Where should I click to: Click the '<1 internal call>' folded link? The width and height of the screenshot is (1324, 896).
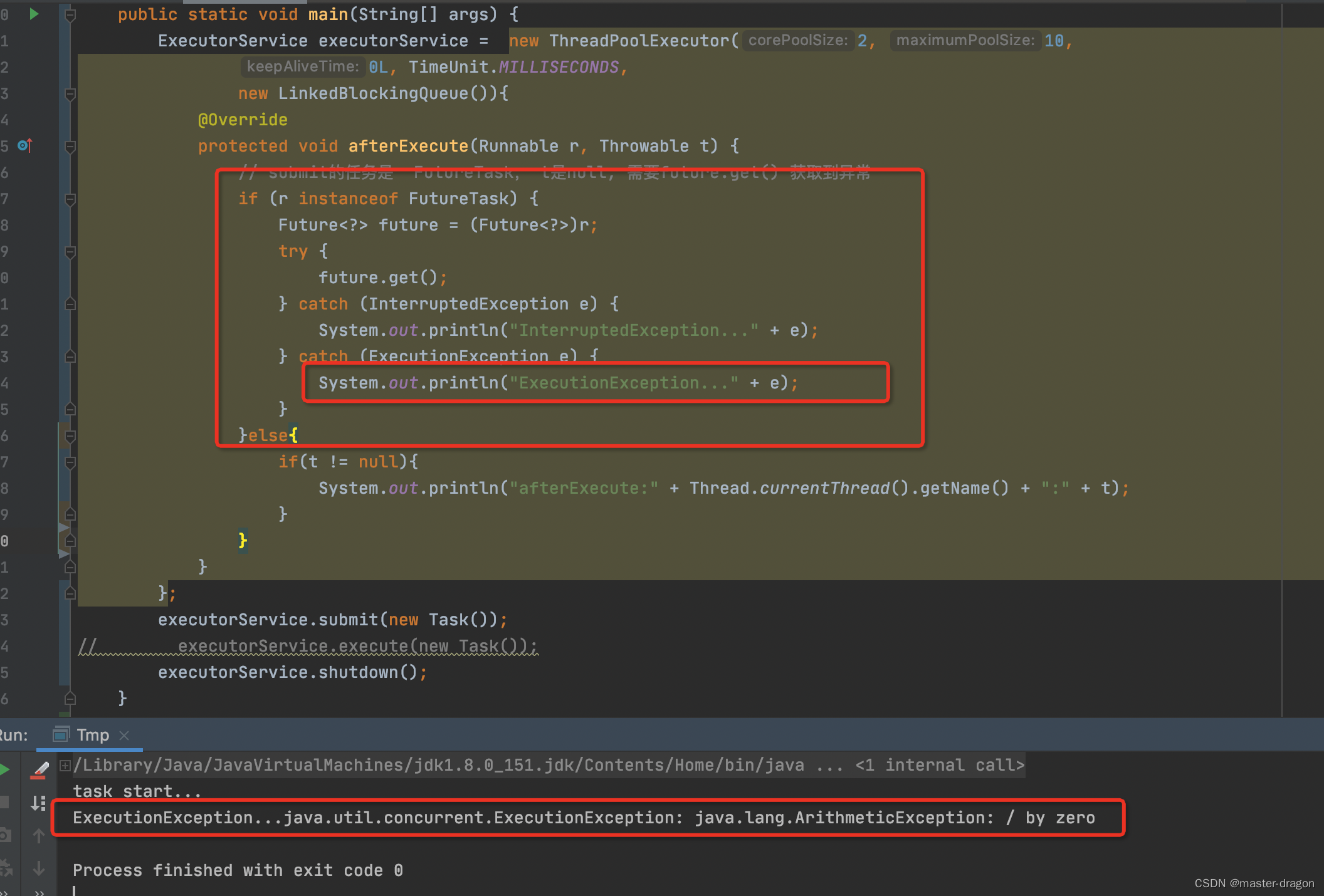pos(939,765)
